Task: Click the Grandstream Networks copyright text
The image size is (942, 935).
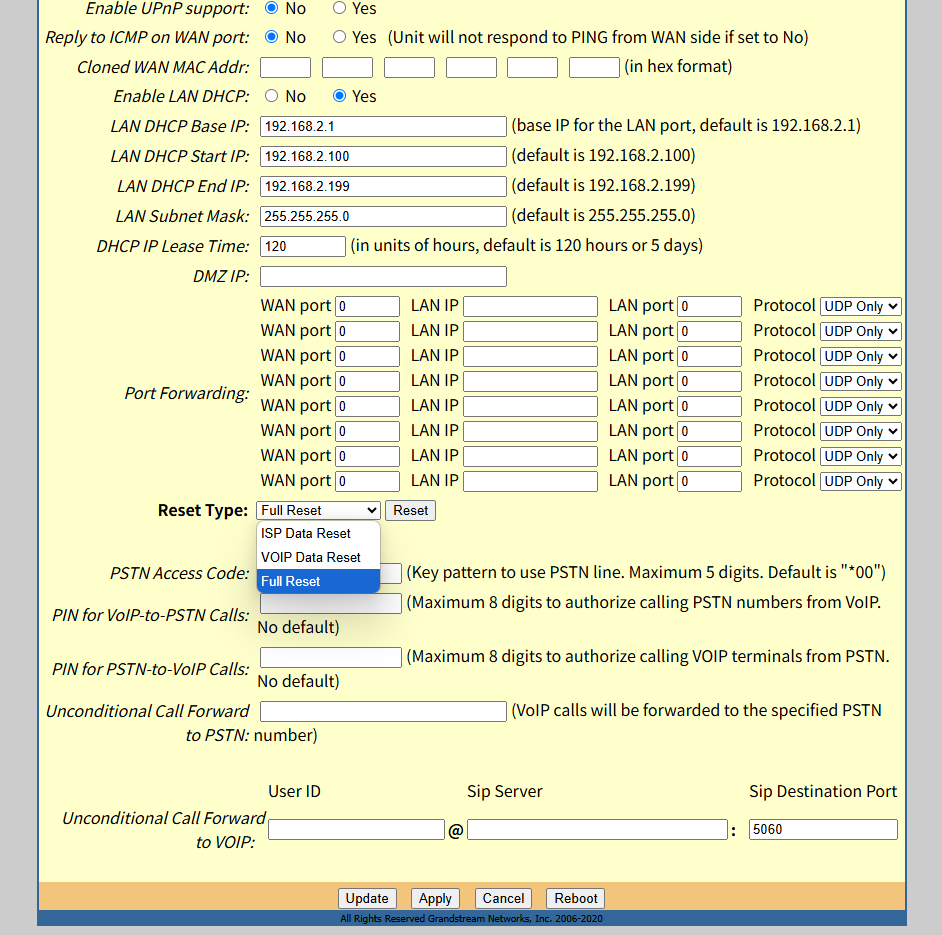Action: coord(472,918)
